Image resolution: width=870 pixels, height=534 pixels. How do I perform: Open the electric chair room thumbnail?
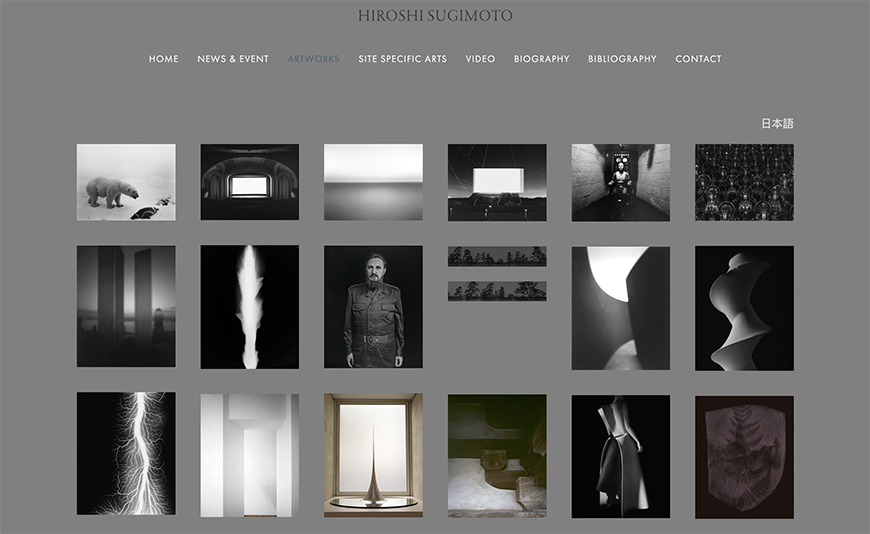pos(621,183)
